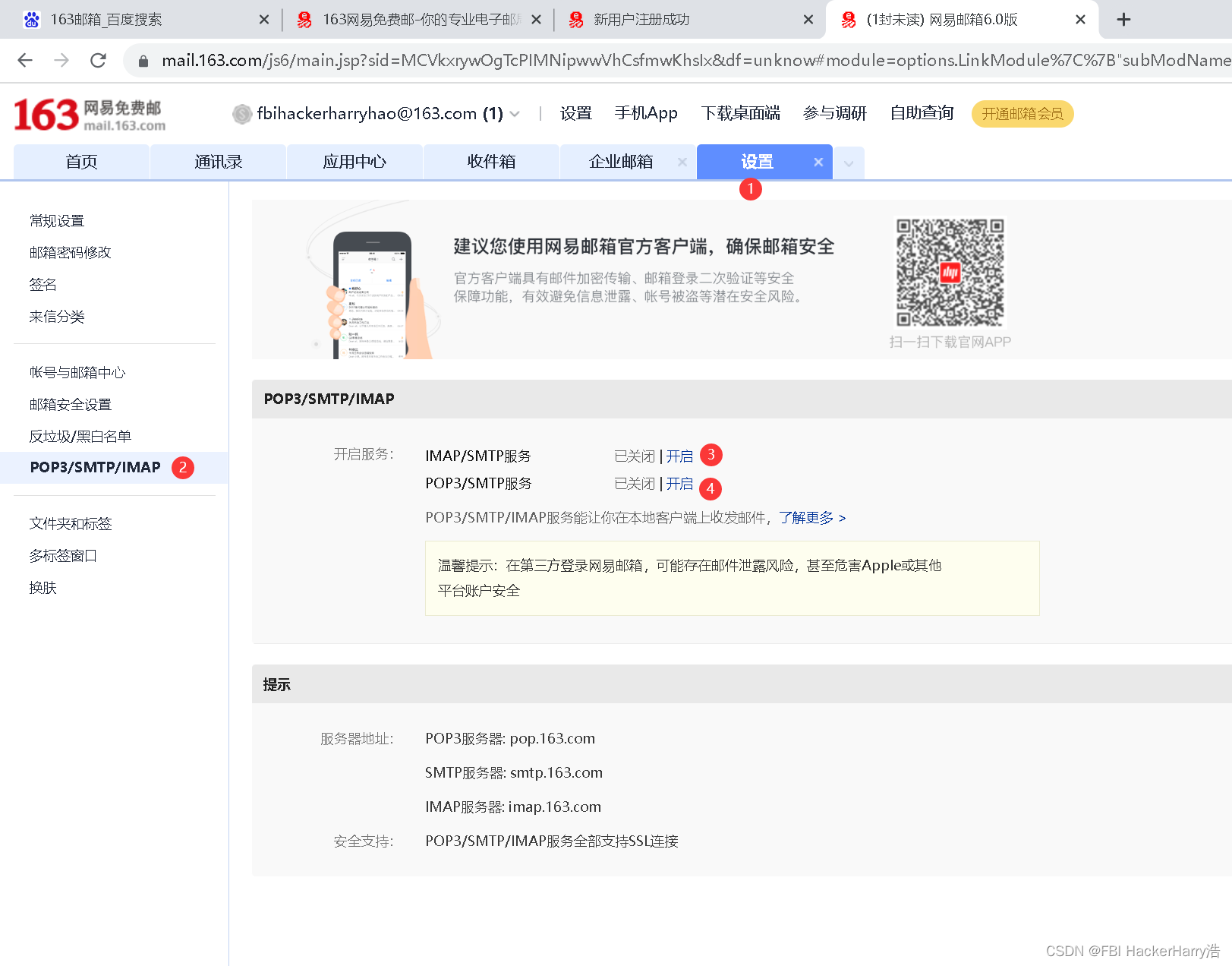The image size is (1232, 966).
Task: Click 参与调研 header link
Action: (x=835, y=114)
